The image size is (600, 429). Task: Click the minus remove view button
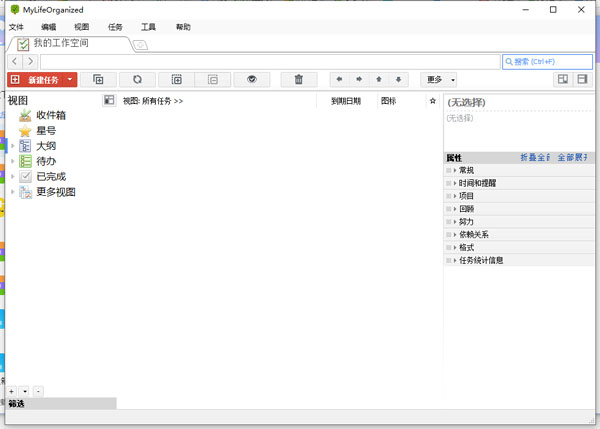click(38, 391)
